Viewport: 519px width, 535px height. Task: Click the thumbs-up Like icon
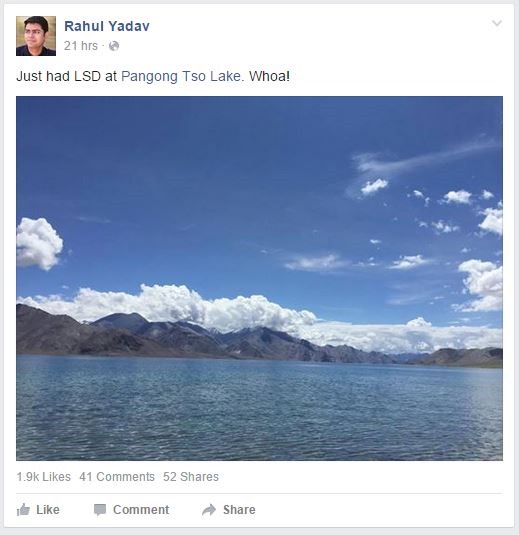coord(23,510)
